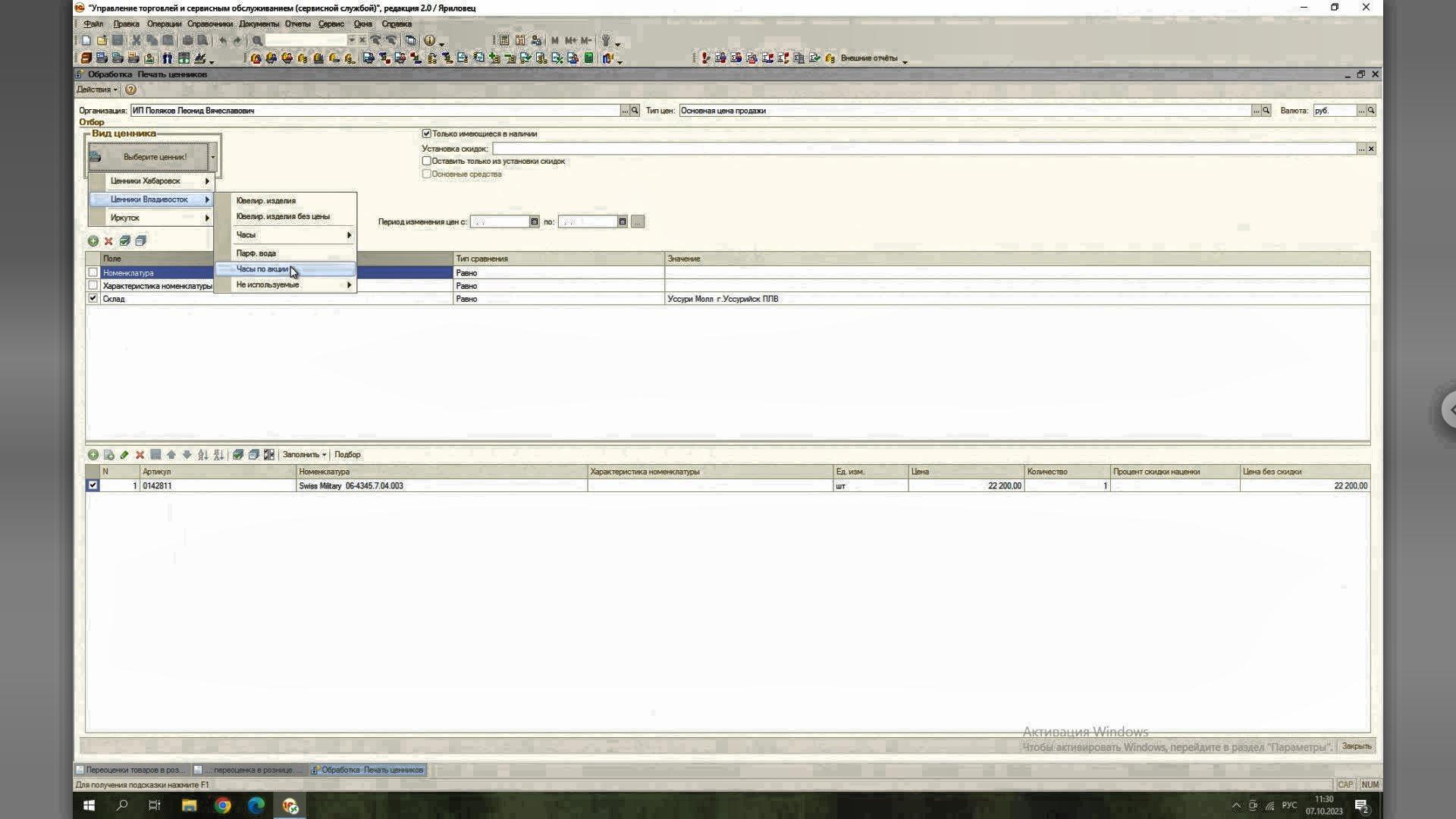Click the Open file toolbar icon

tap(102, 40)
